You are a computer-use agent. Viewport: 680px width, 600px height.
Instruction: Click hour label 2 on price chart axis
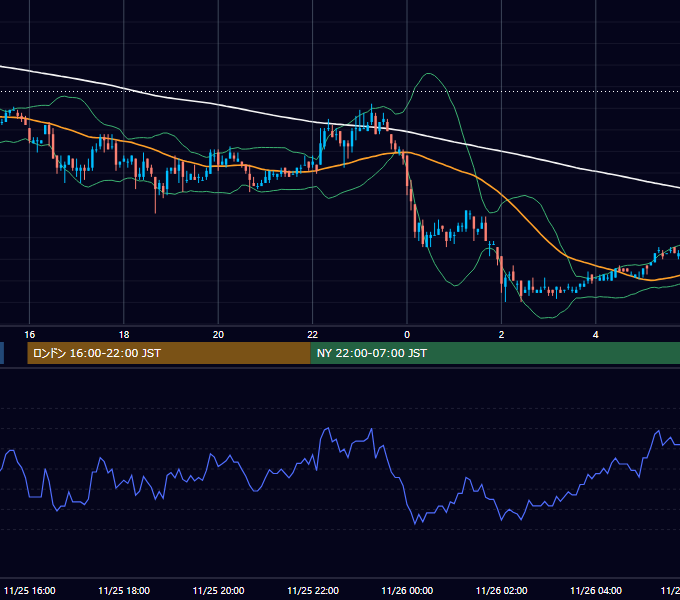(501, 334)
